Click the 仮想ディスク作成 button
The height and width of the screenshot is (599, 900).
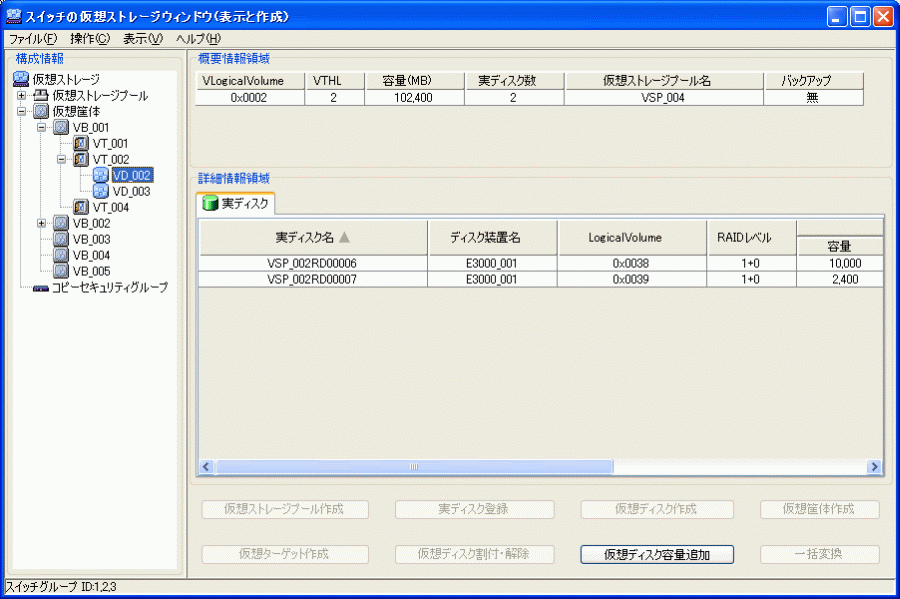(x=657, y=509)
